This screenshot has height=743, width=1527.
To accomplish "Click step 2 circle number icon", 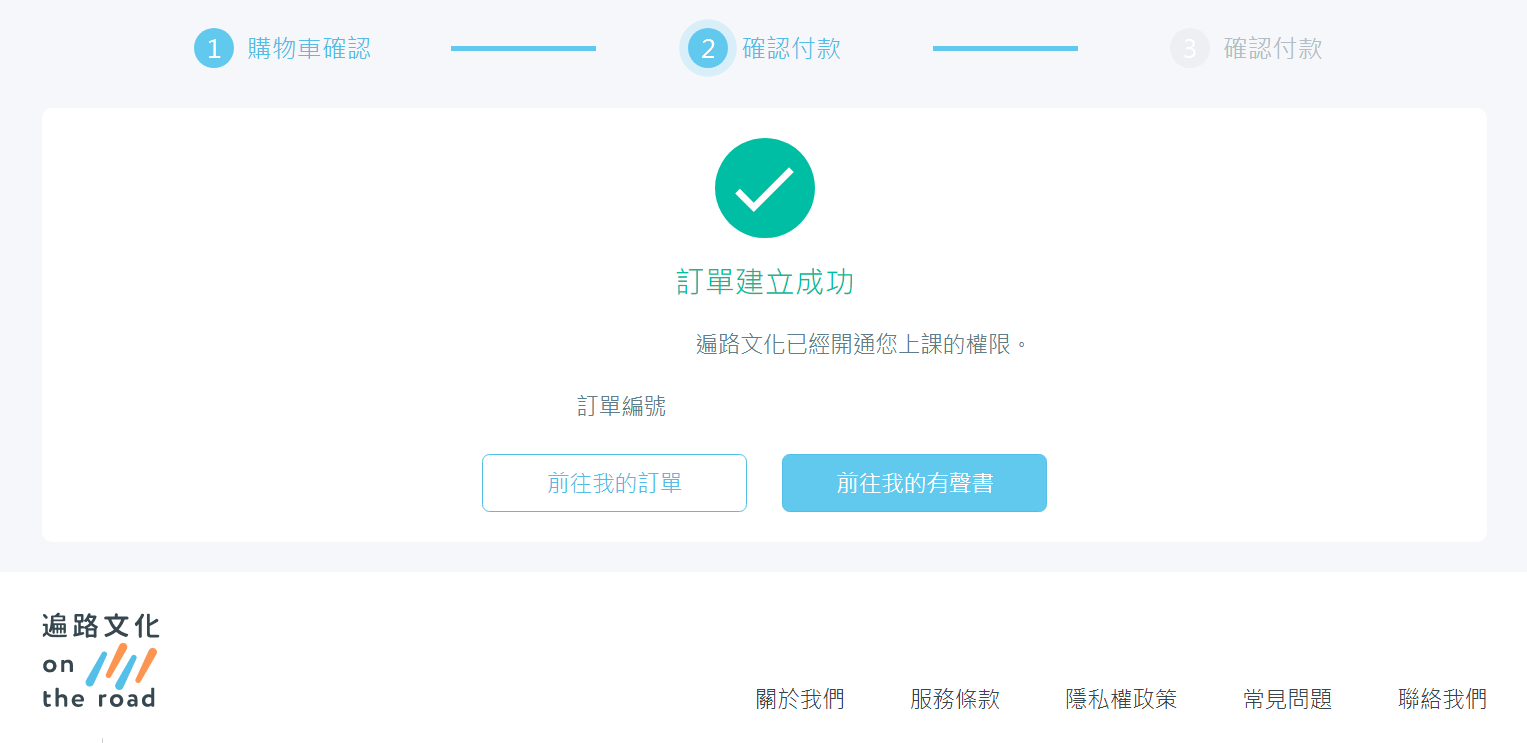I will (x=708, y=48).
